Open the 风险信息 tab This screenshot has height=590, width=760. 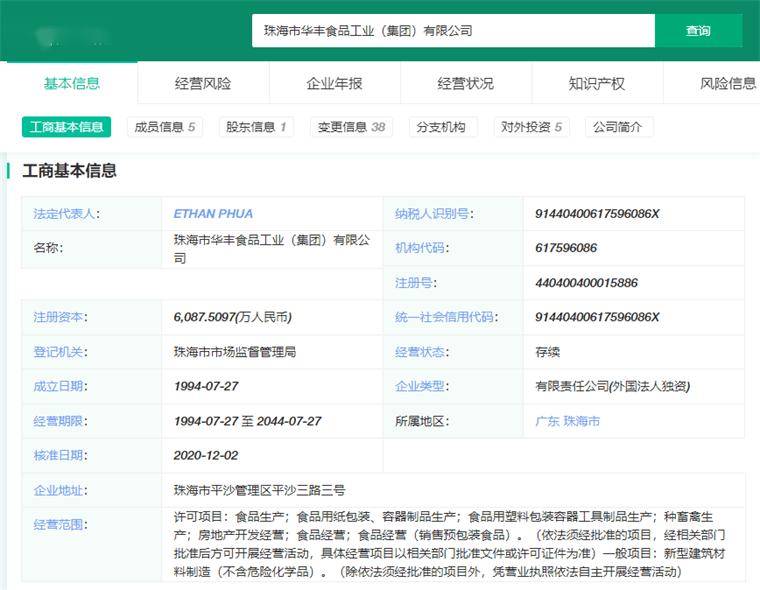coord(728,83)
